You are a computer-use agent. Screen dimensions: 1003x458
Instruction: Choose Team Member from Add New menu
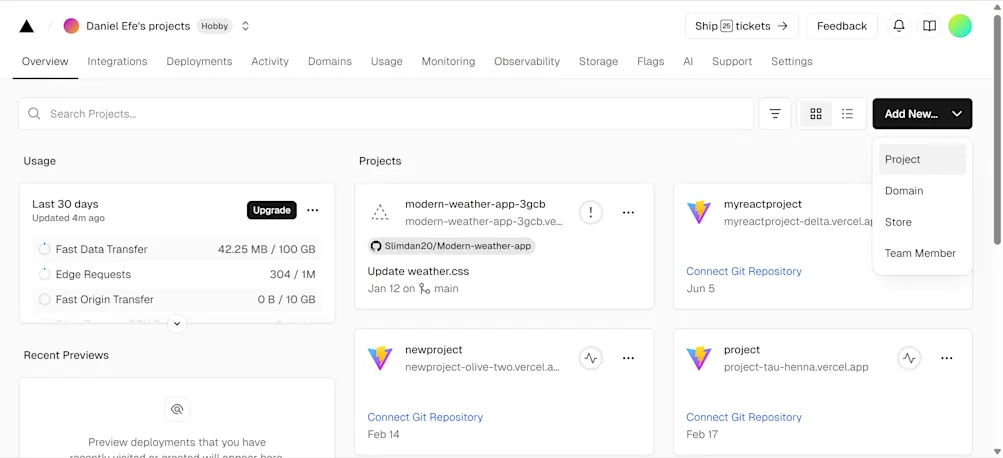coord(922,253)
